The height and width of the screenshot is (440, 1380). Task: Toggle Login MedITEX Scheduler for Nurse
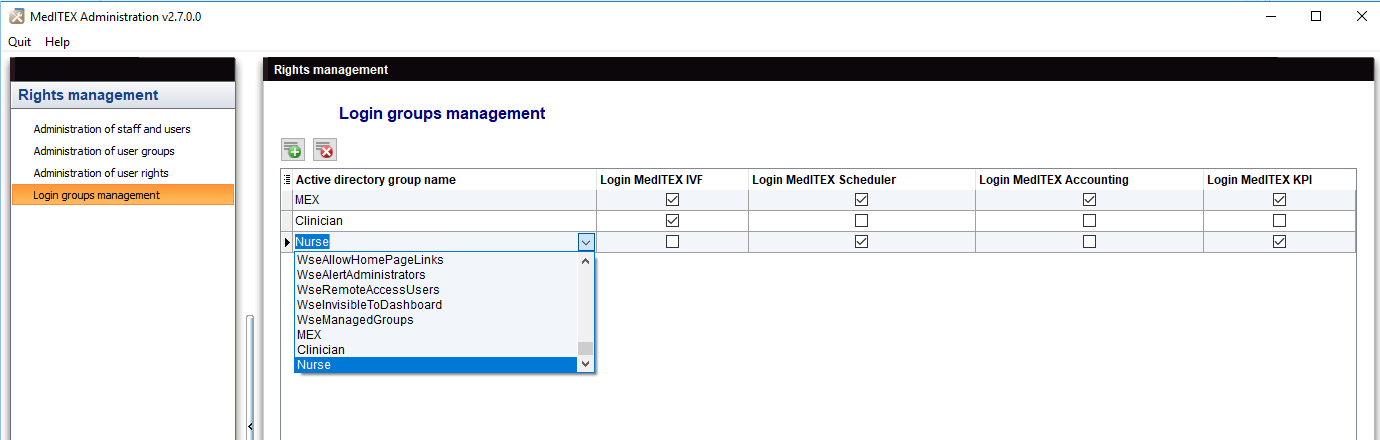(x=861, y=241)
